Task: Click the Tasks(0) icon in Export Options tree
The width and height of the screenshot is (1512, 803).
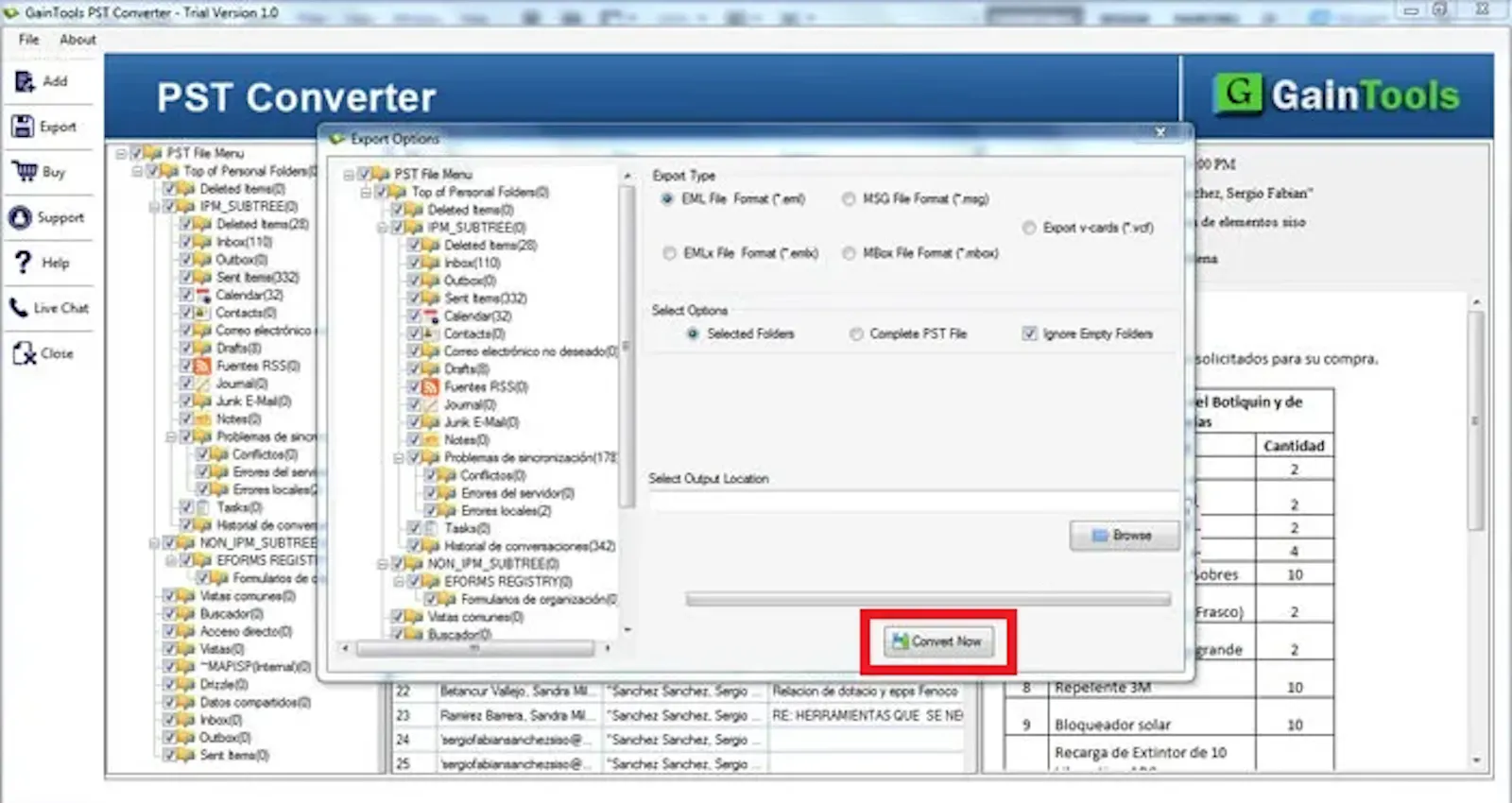Action: pos(431,528)
